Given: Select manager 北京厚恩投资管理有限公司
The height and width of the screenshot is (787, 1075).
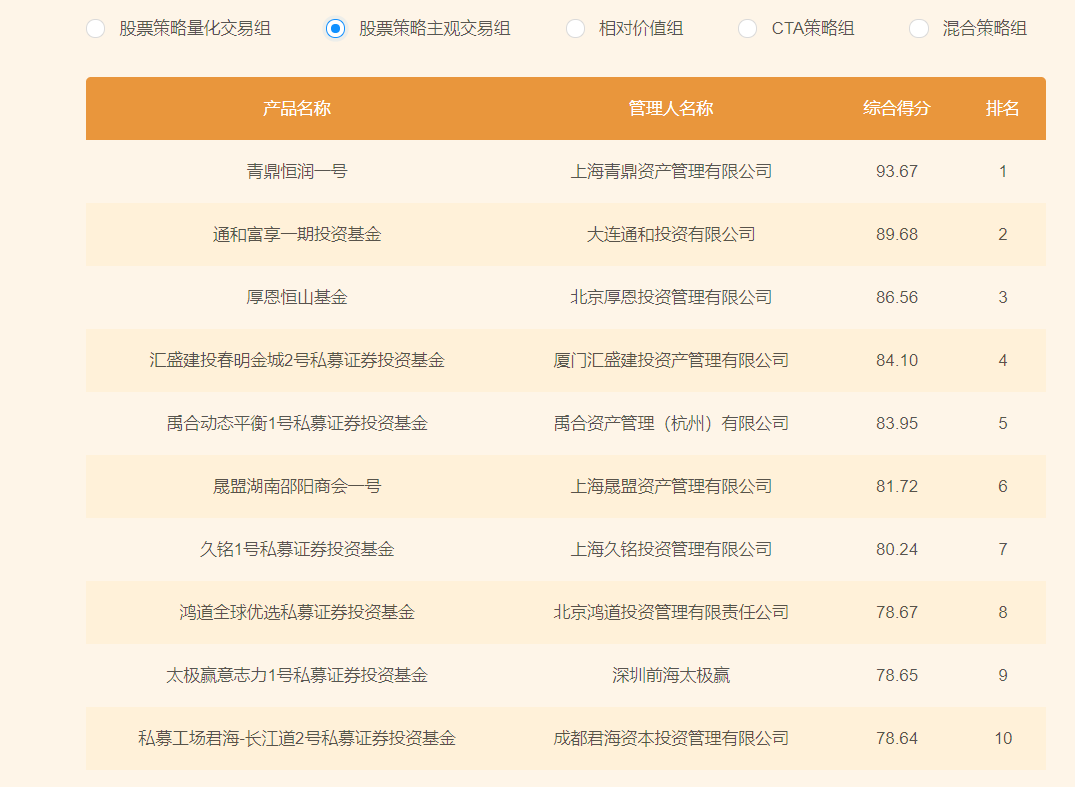Looking at the screenshot, I should pos(671,298).
